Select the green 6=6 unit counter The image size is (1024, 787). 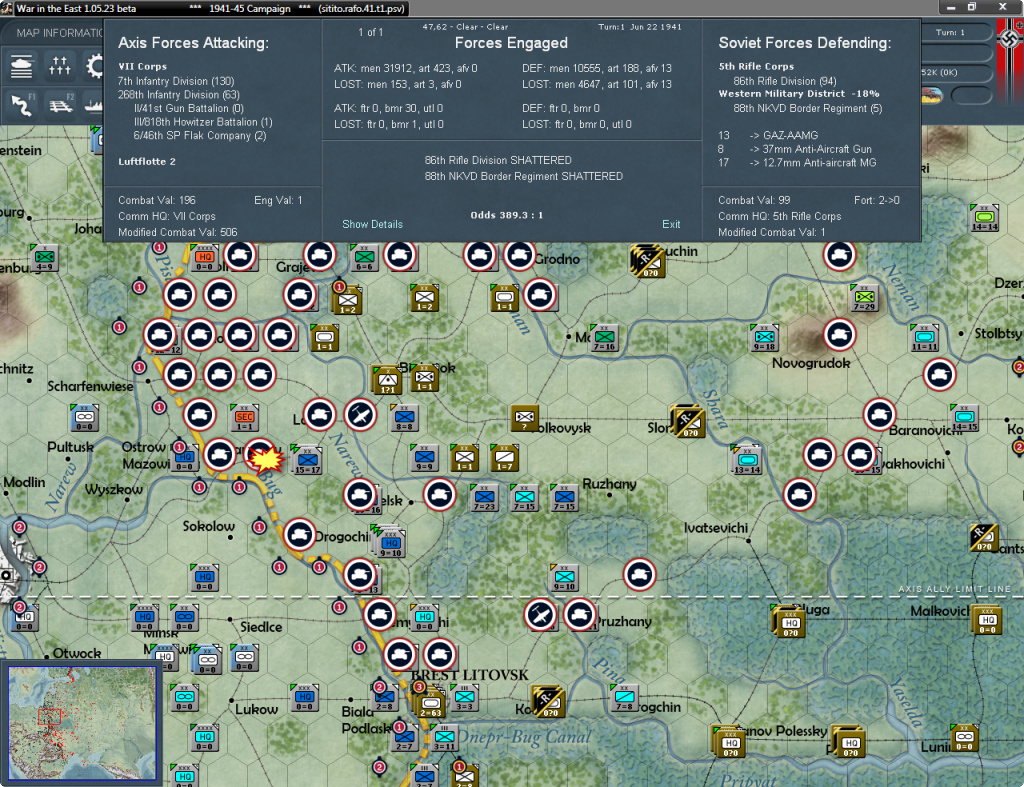(x=364, y=258)
